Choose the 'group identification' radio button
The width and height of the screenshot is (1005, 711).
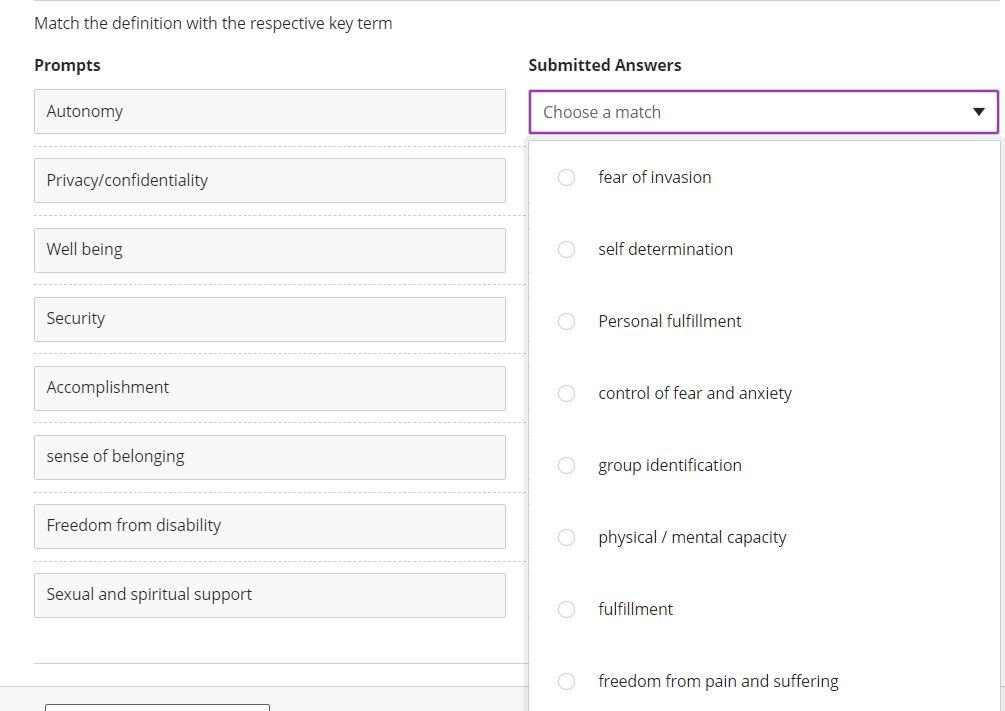coord(566,465)
